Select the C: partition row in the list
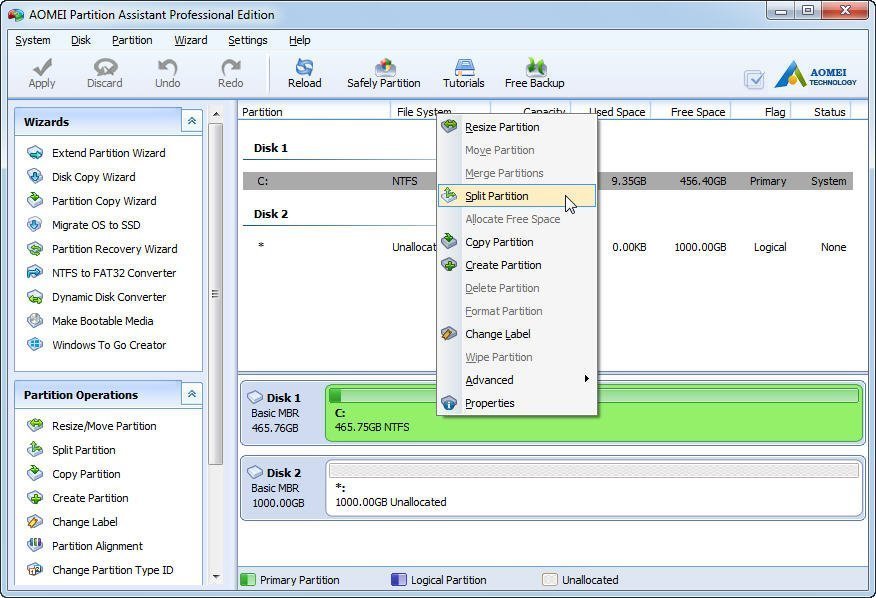Screen dimensions: 876x598 pos(548,181)
